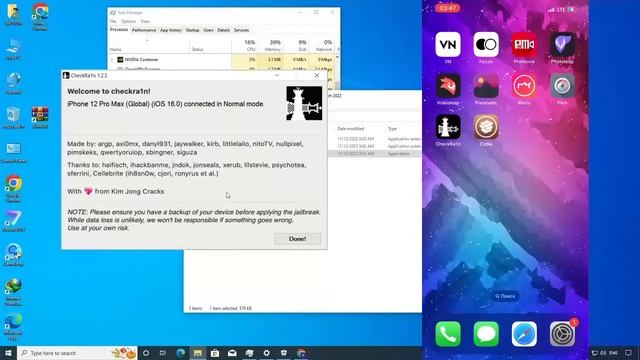Switch to the Users tab in Task Manager
The height and width of the screenshot is (360, 640).
point(208,30)
